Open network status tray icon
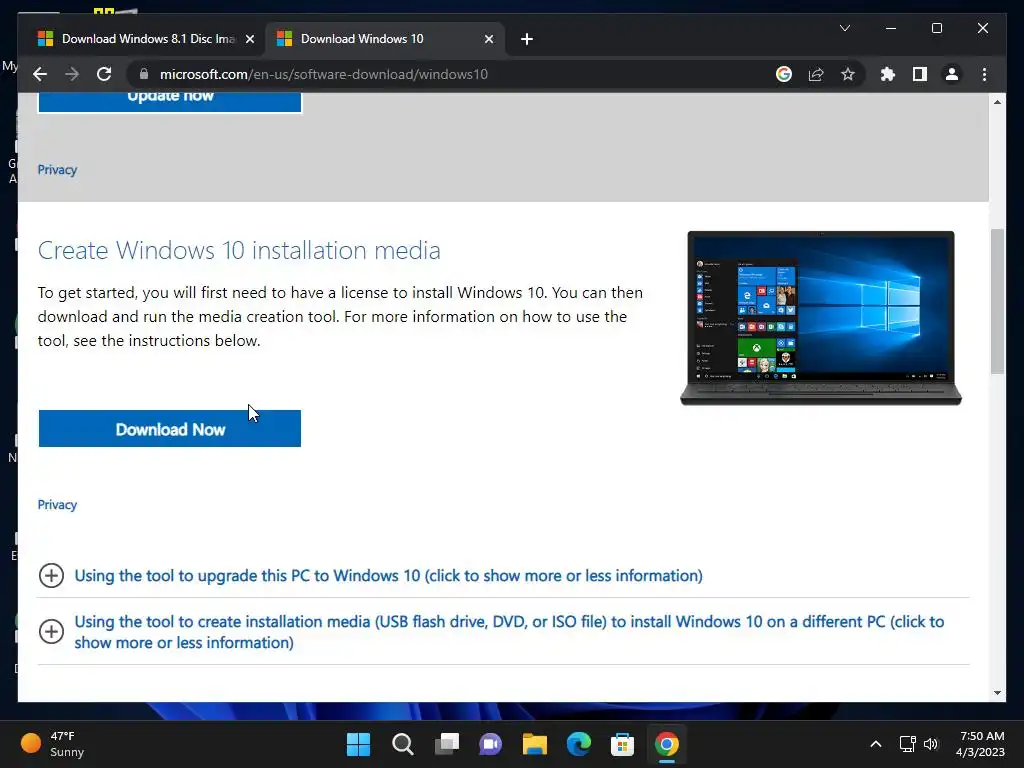Viewport: 1024px width, 768px height. 907,744
